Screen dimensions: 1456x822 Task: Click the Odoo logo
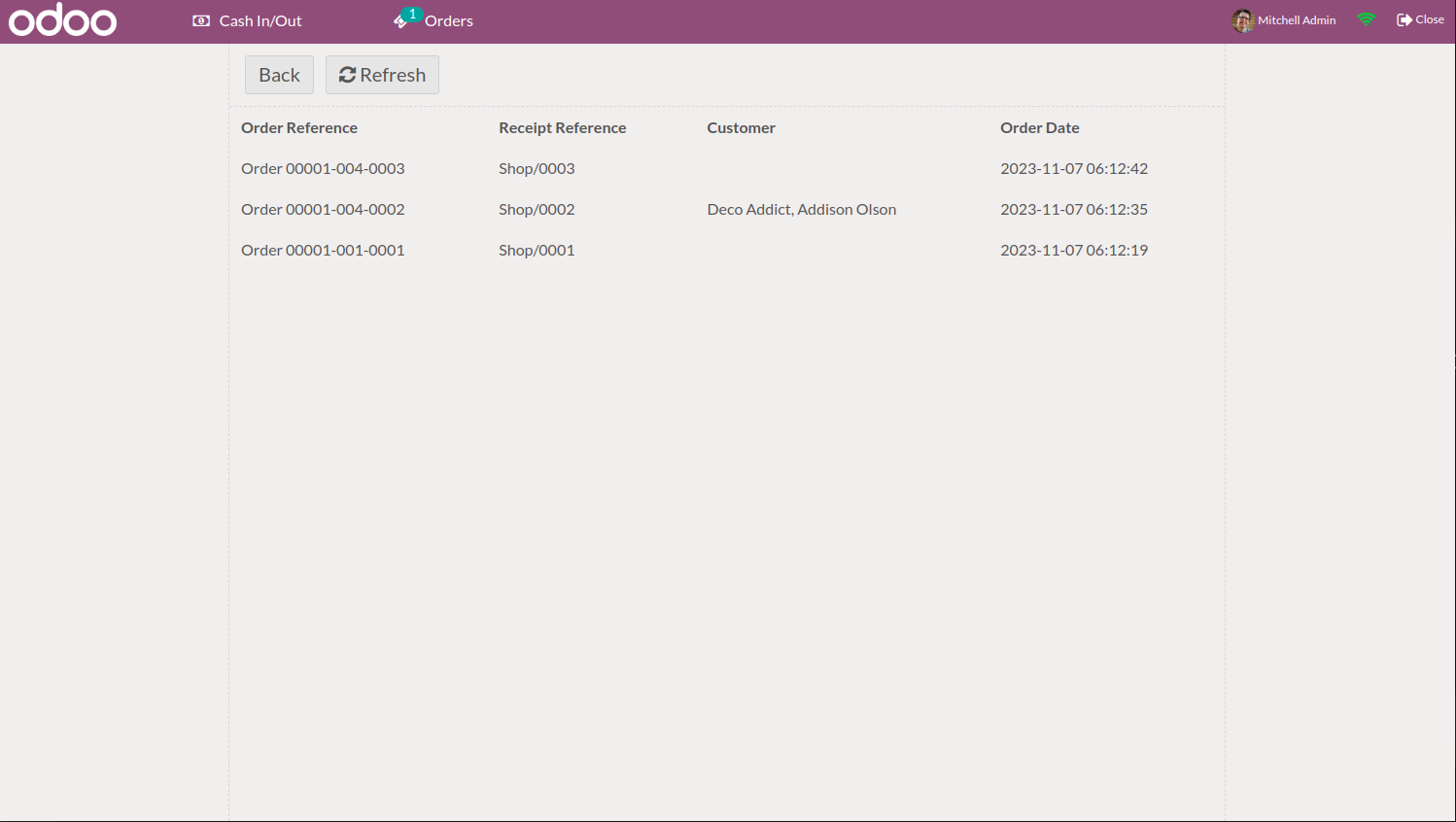pos(62,19)
